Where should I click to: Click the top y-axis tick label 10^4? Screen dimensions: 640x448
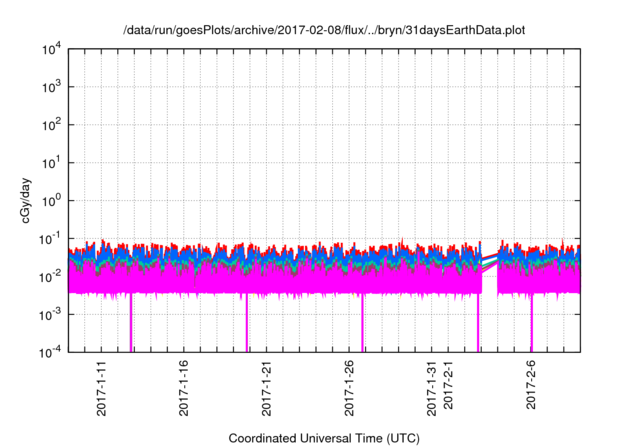(x=51, y=49)
